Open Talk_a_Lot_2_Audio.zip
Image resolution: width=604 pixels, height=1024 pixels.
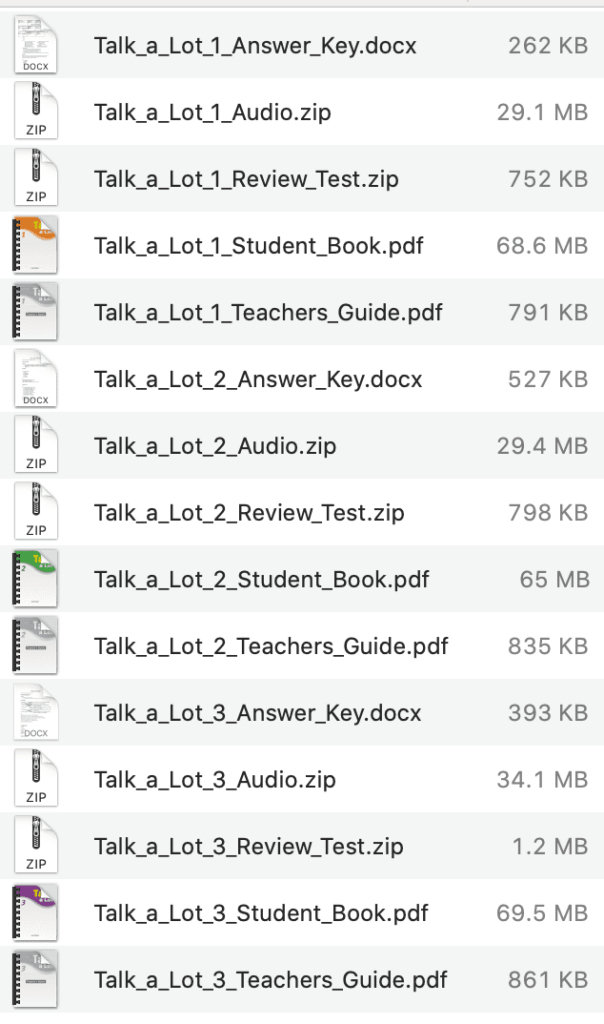tap(217, 445)
